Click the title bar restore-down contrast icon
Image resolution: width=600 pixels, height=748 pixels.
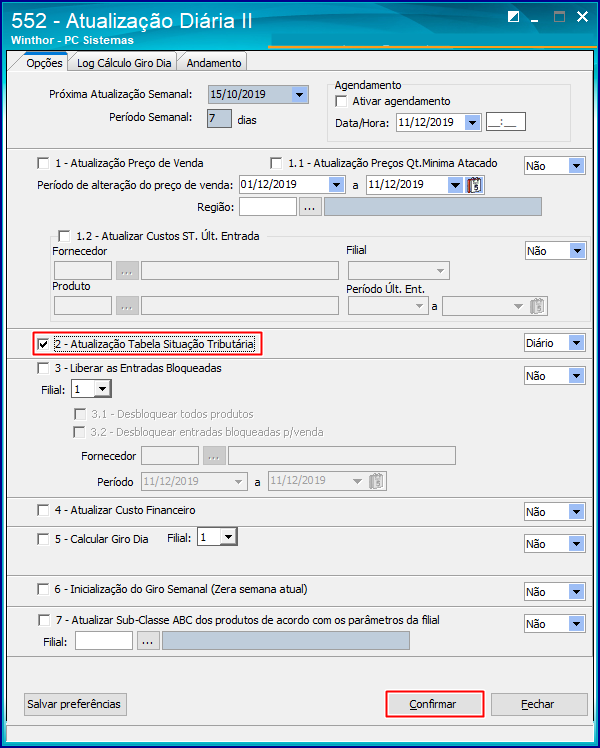(513, 17)
